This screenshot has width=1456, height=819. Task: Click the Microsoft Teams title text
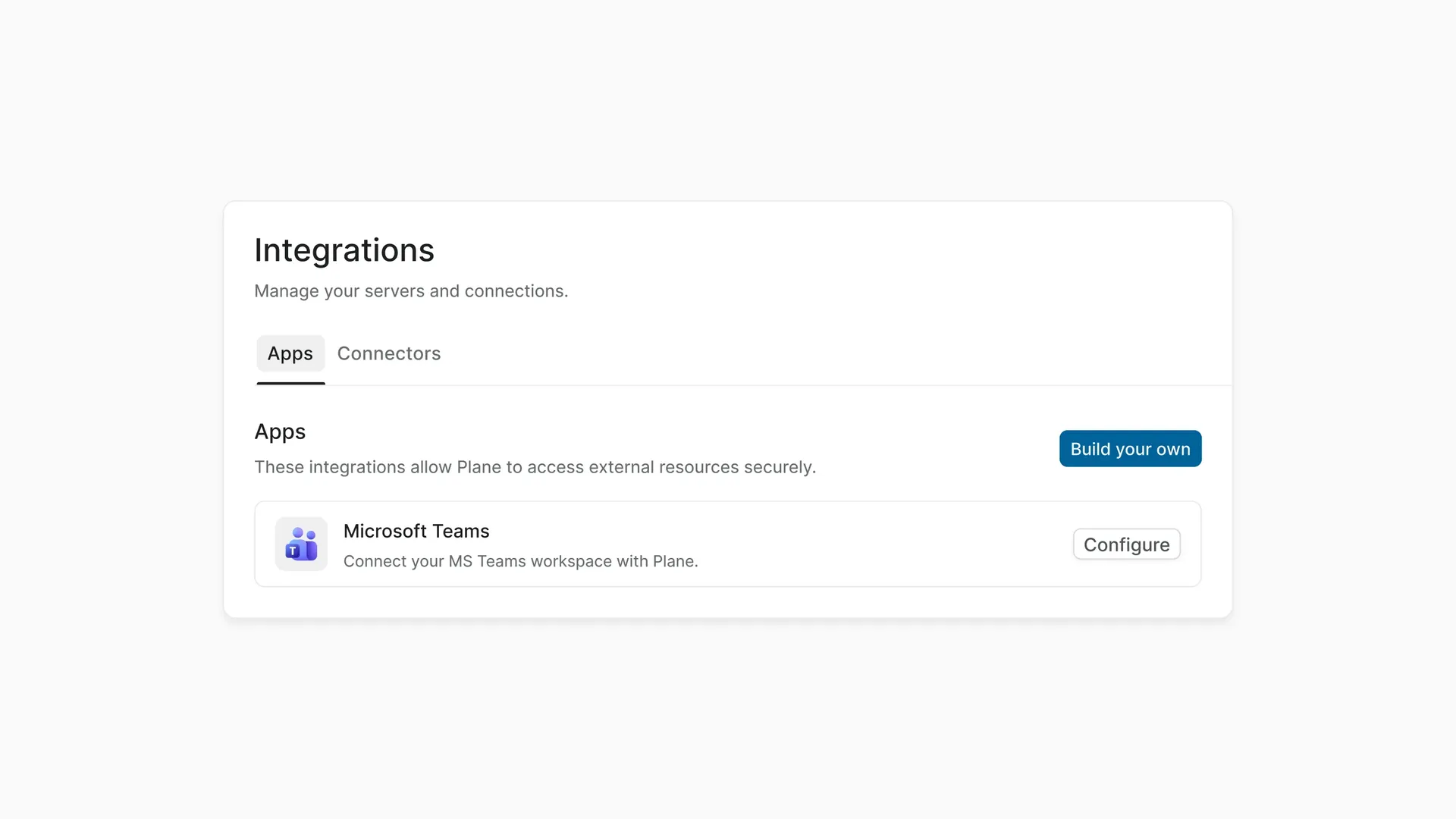click(x=416, y=531)
